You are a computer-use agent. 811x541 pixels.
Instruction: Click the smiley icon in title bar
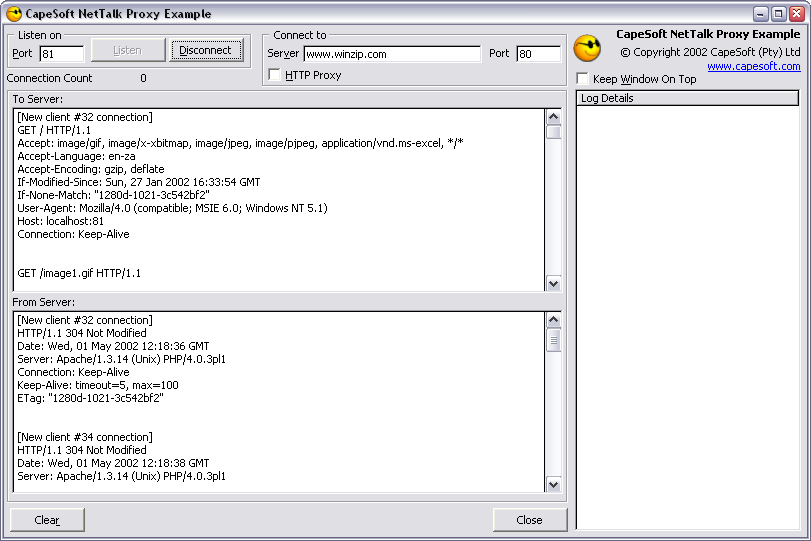(x=14, y=14)
